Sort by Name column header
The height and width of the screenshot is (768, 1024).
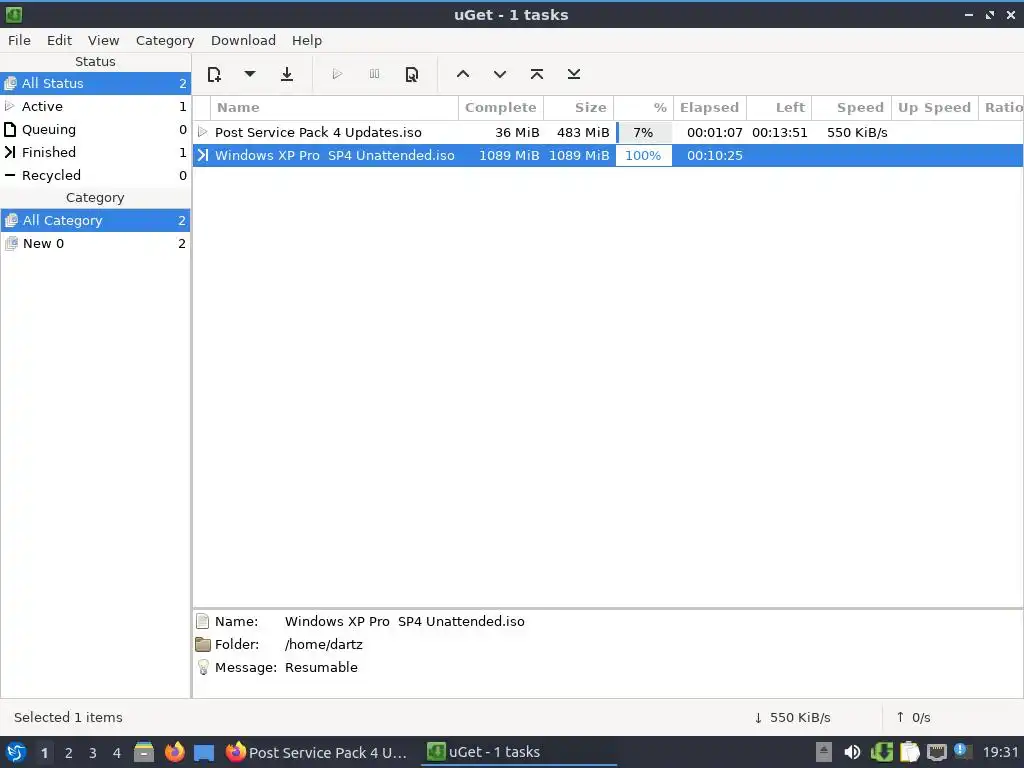coord(334,108)
